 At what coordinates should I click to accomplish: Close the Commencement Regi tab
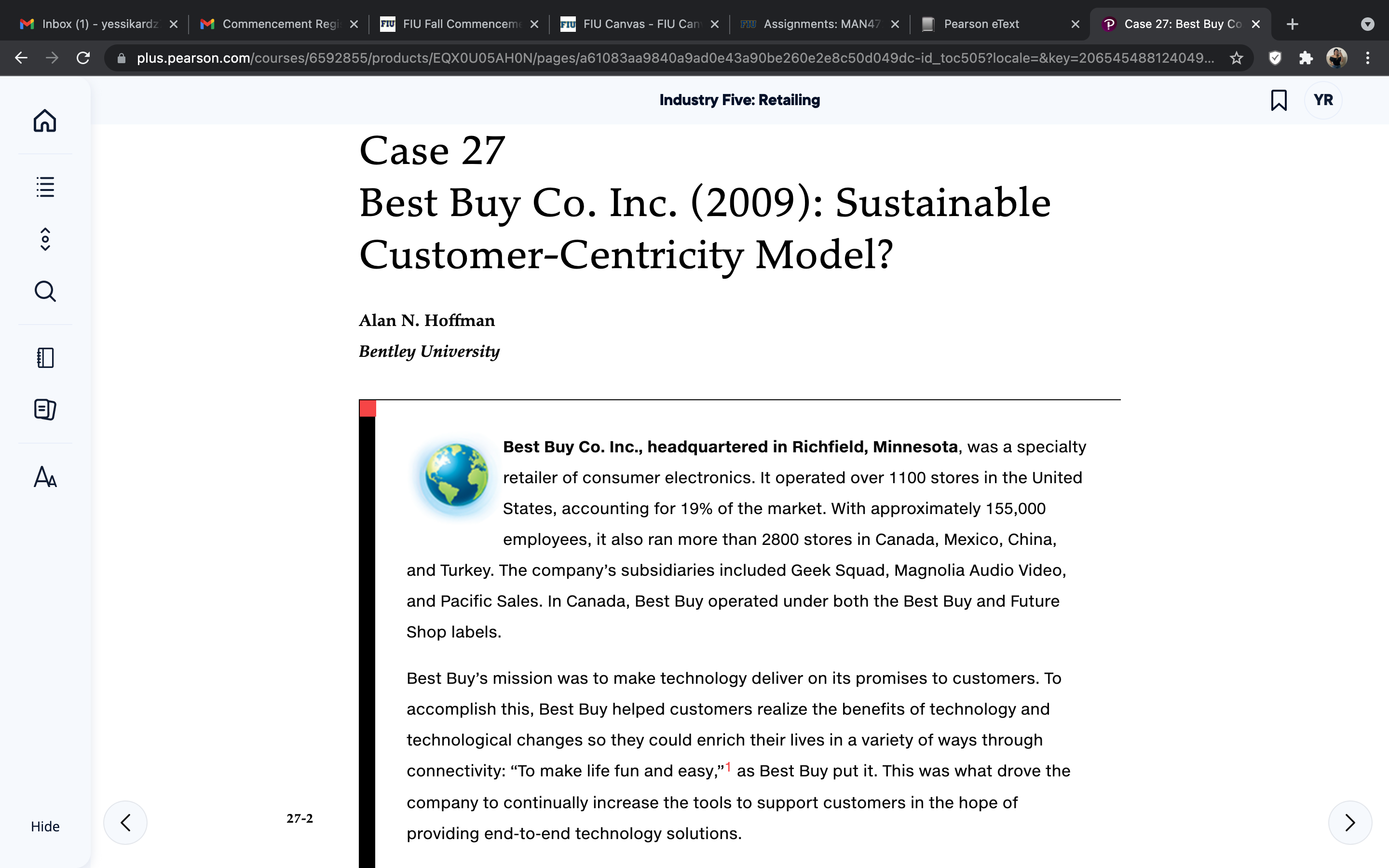(x=354, y=24)
